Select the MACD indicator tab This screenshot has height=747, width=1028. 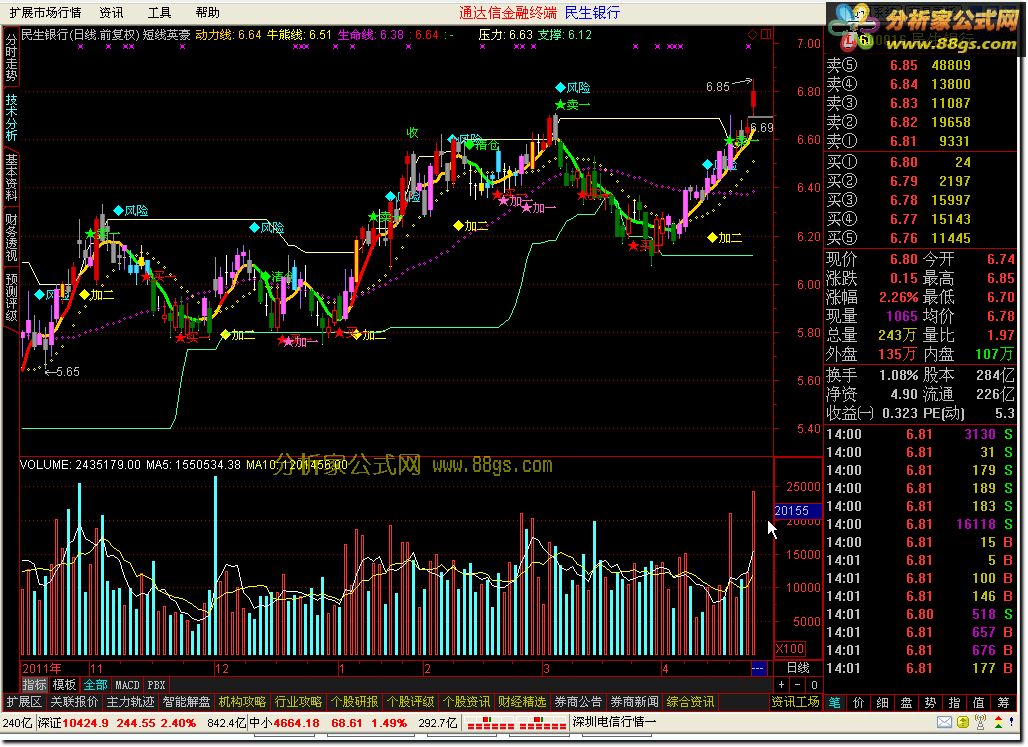pos(127,685)
